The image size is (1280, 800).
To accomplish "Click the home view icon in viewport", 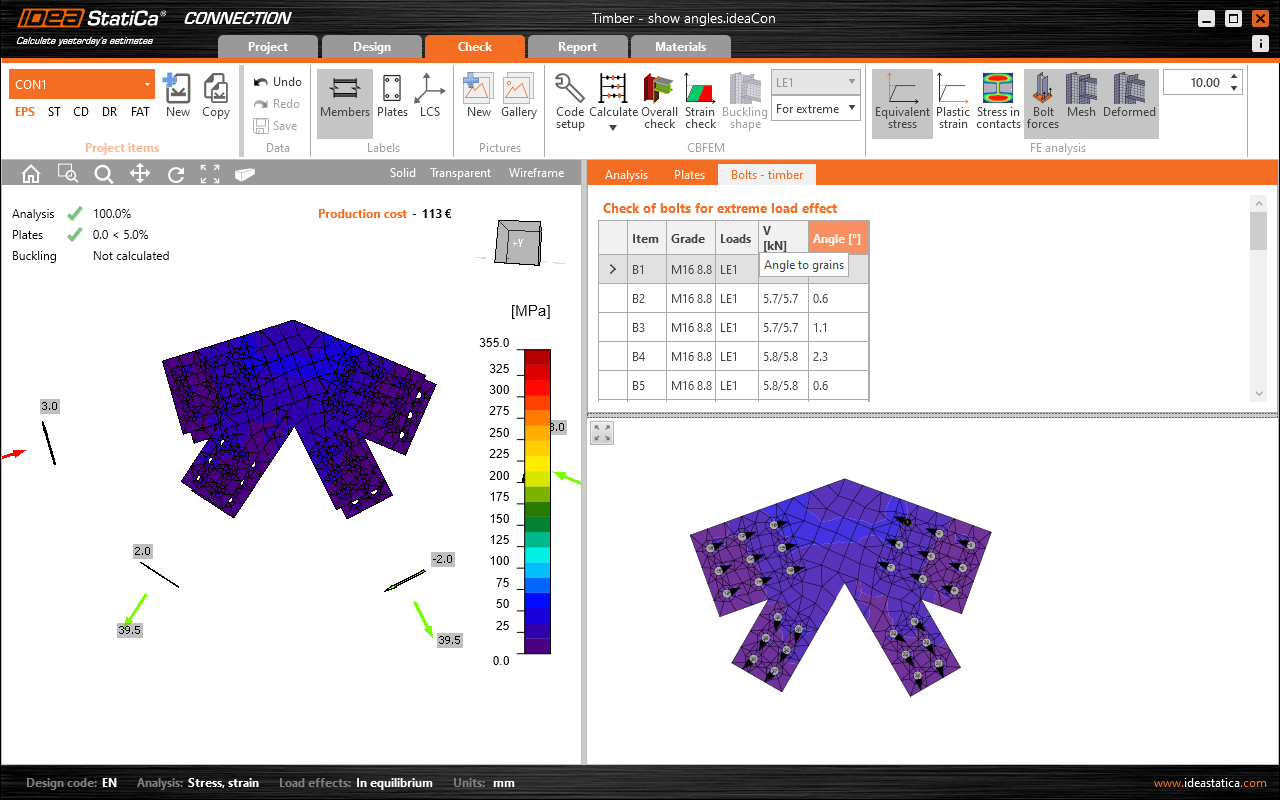I will [x=31, y=174].
